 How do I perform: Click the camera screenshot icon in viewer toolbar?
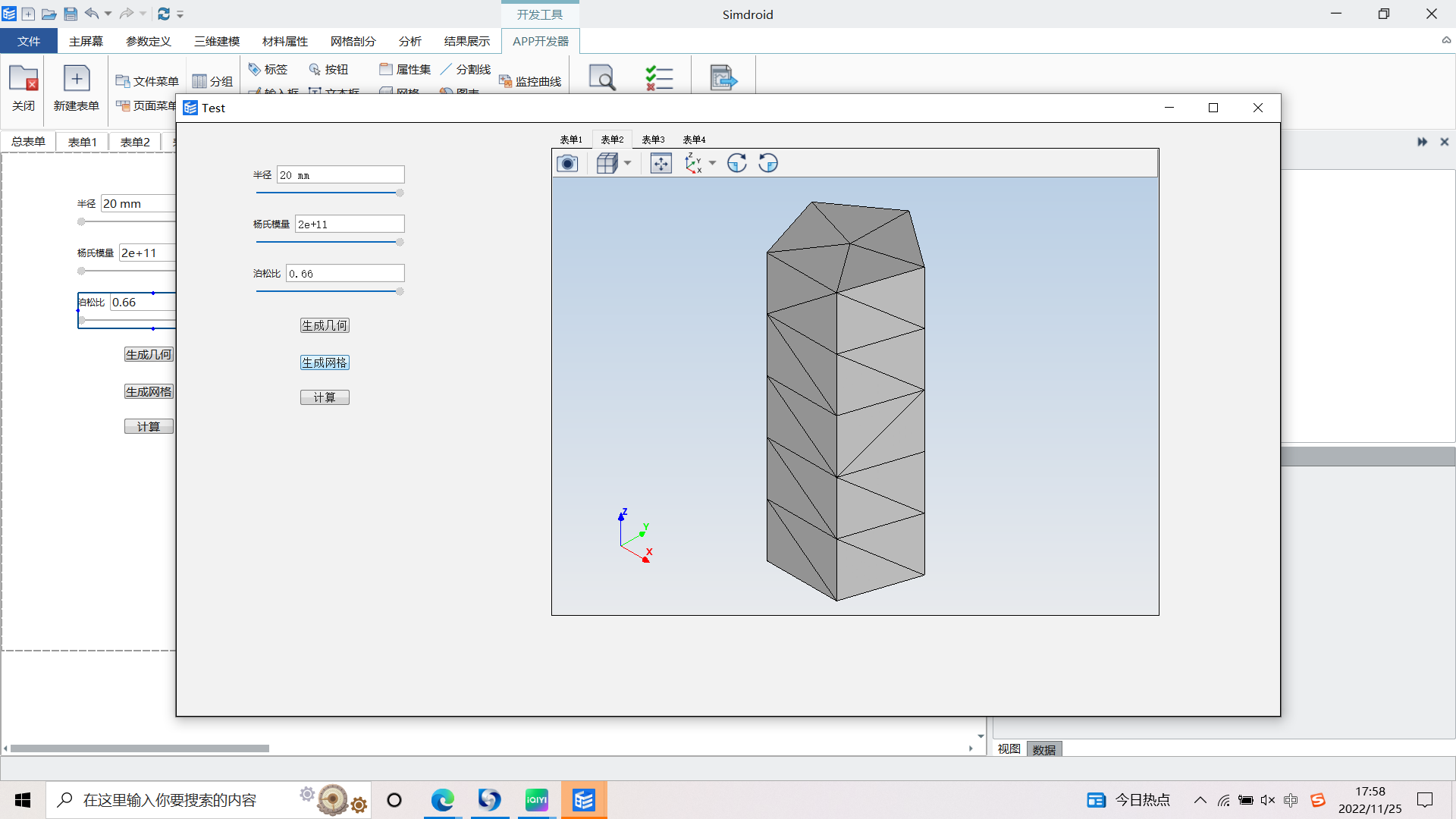click(x=567, y=163)
